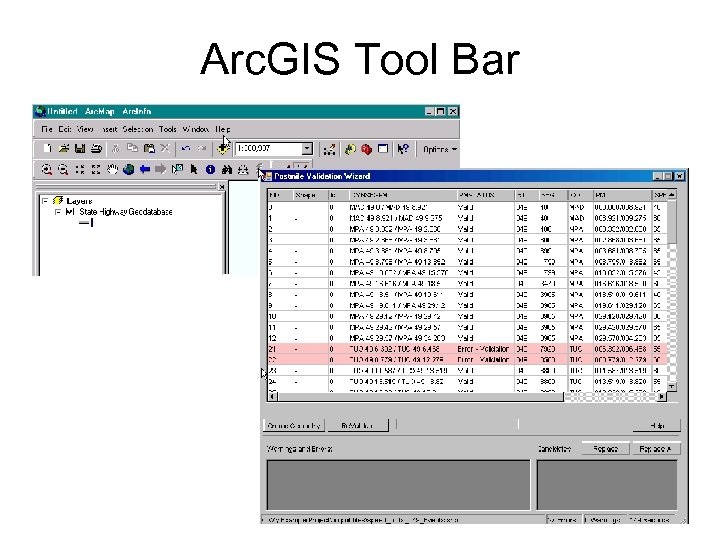The image size is (720, 540).
Task: Click the Print icon in ArcMap toolbar
Action: pos(96,149)
